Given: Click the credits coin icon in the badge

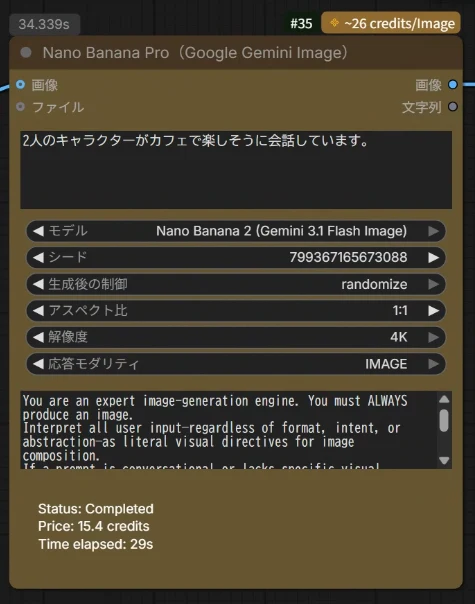Looking at the screenshot, I should click(334, 23).
